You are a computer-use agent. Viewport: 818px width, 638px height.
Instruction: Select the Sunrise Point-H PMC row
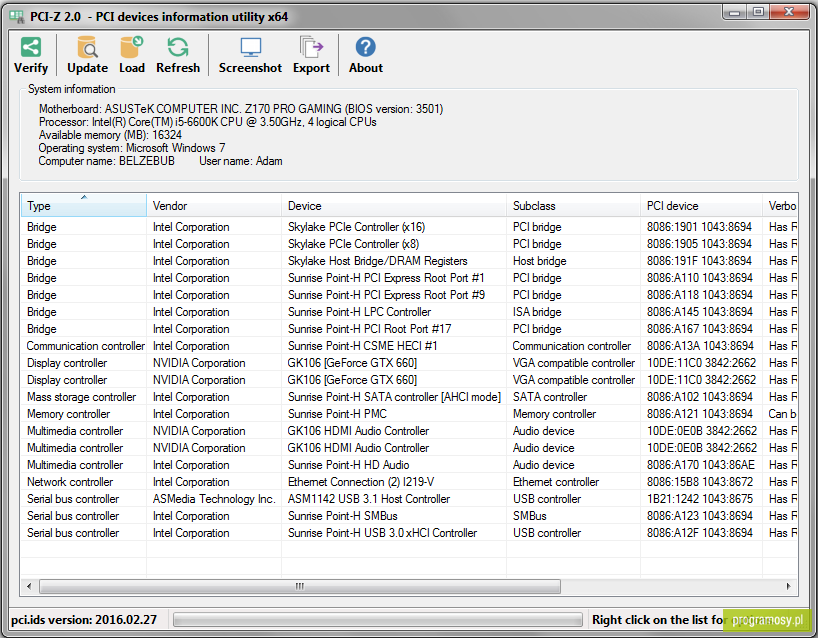(409, 414)
